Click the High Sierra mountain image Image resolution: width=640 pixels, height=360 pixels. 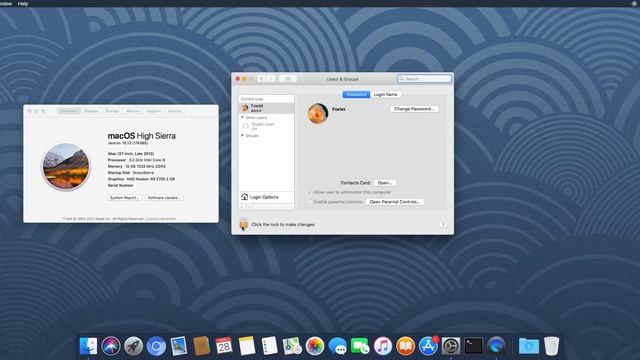[65, 166]
